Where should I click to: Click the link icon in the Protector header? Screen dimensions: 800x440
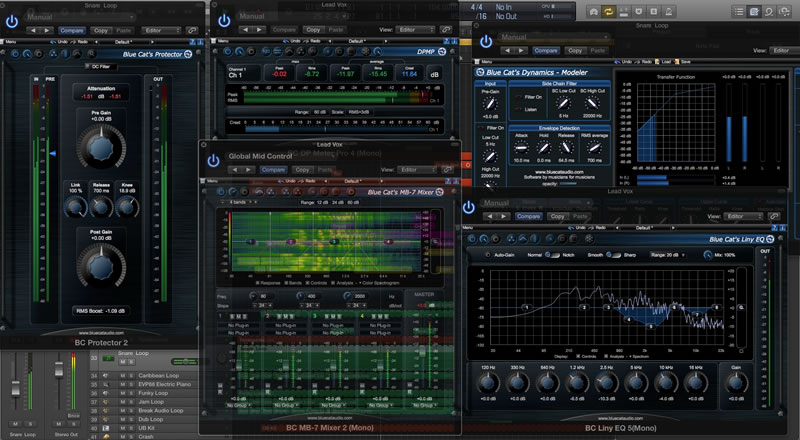click(190, 30)
